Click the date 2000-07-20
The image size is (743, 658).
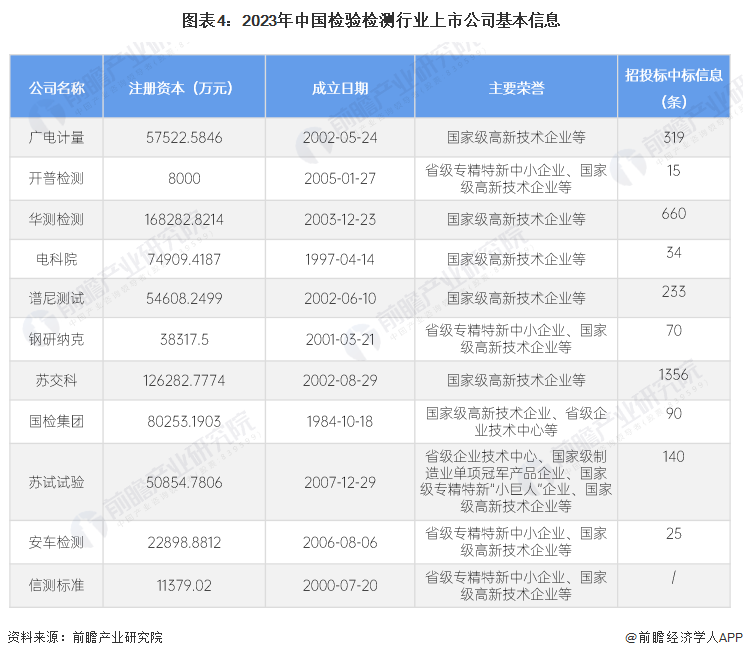point(340,586)
